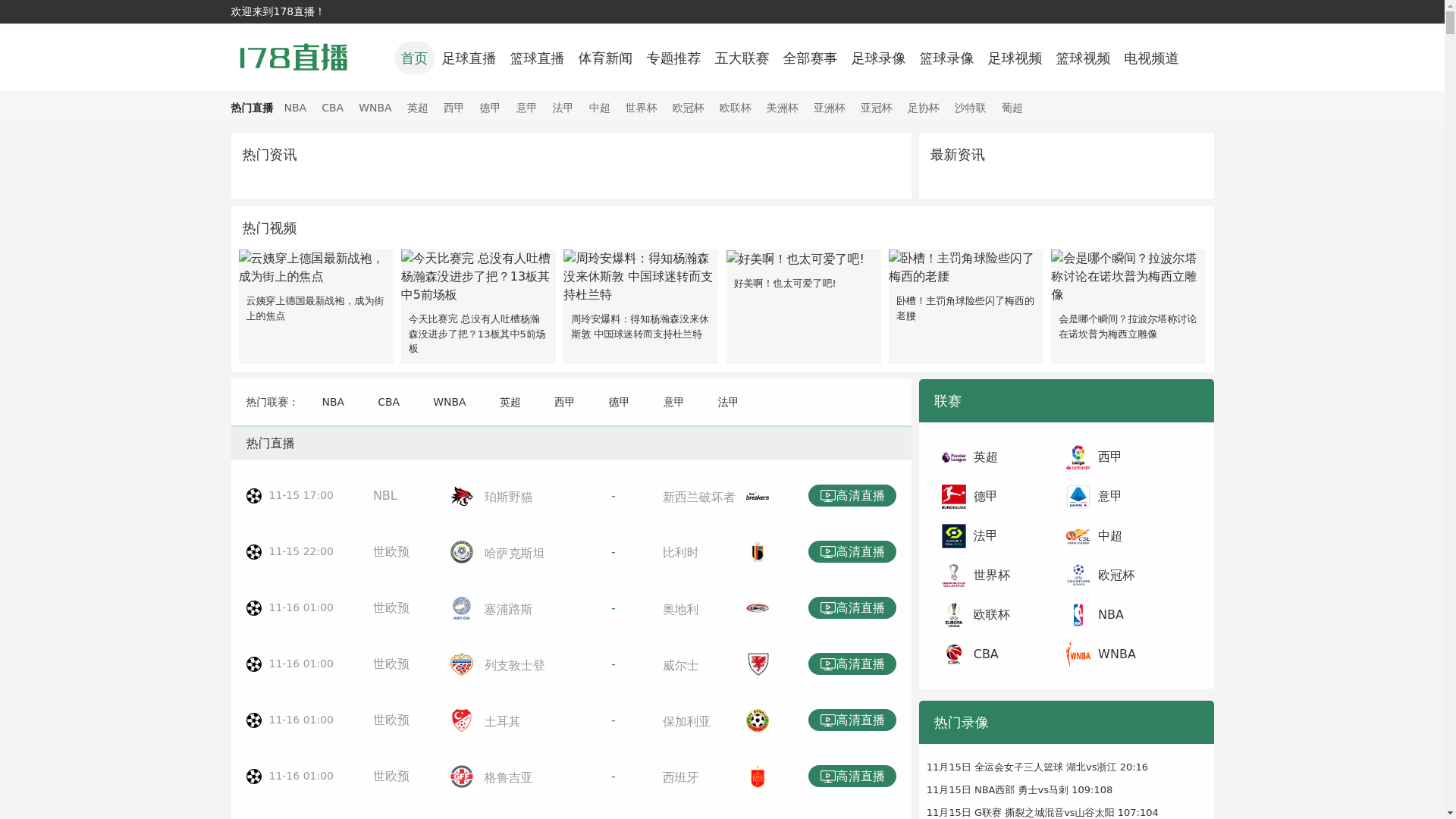Open the 首页 navigation tab
The width and height of the screenshot is (1456, 819).
414,58
